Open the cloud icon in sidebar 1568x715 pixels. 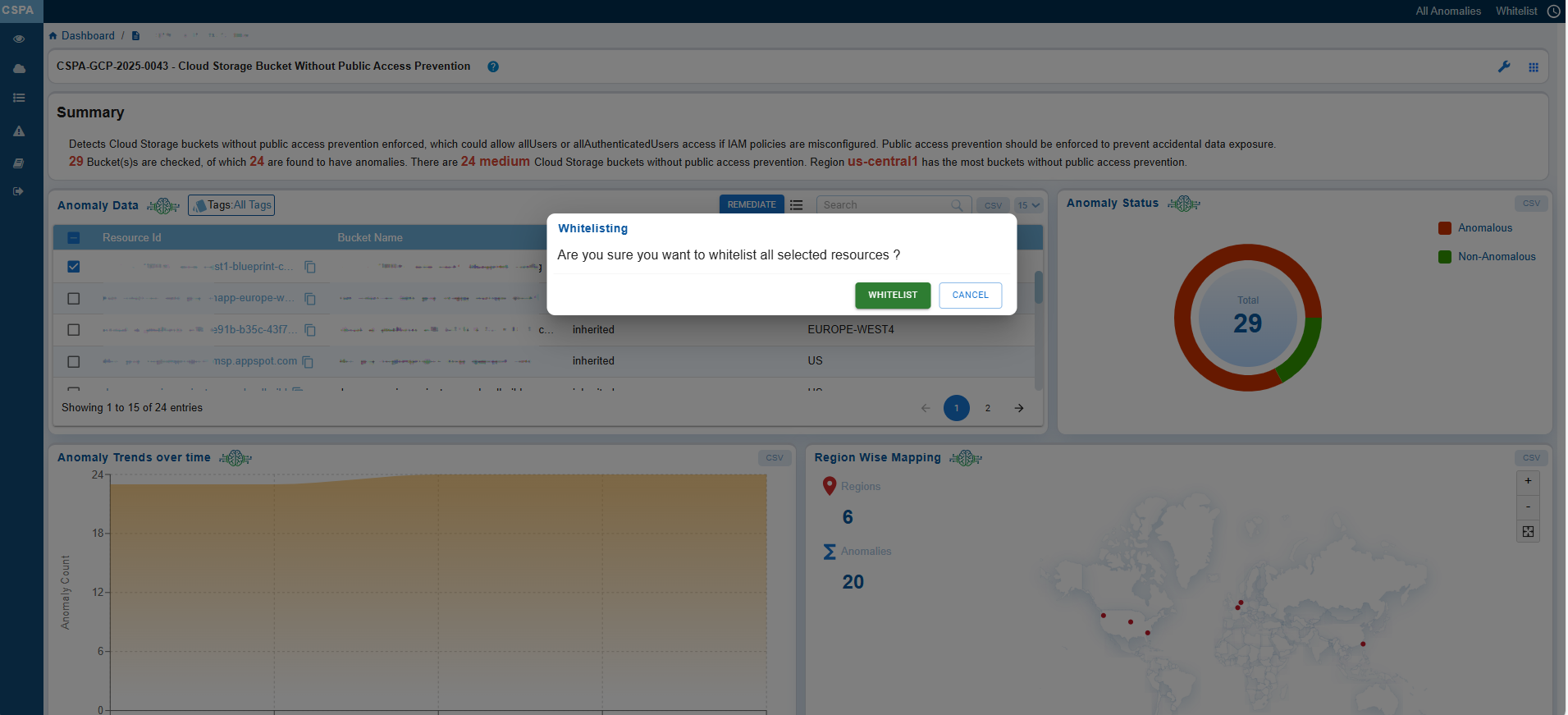(x=19, y=69)
